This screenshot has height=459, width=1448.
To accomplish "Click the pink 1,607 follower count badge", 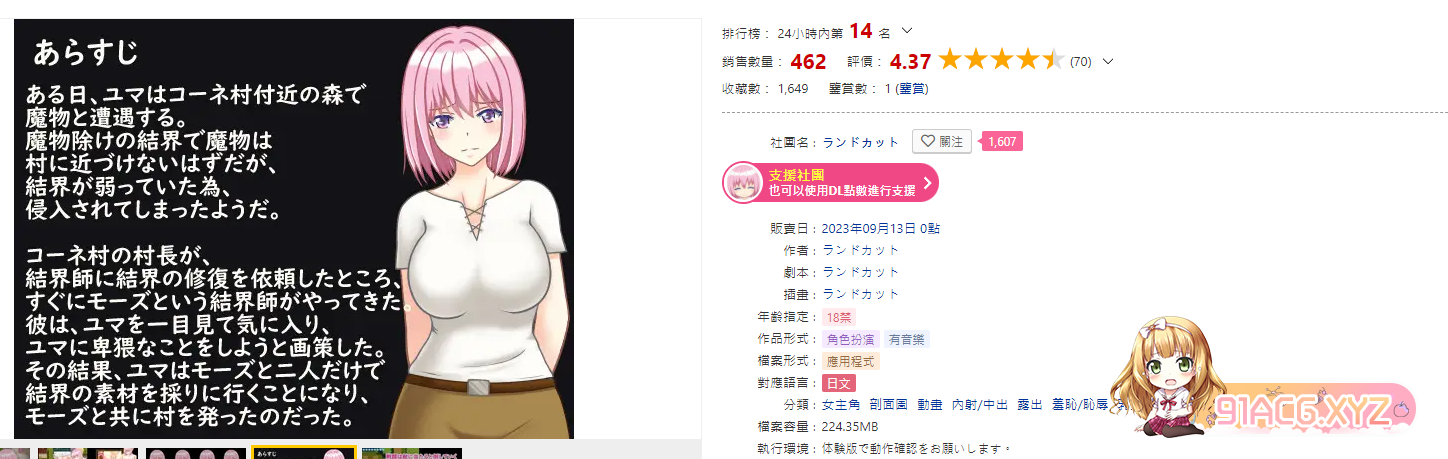I will 1001,142.
